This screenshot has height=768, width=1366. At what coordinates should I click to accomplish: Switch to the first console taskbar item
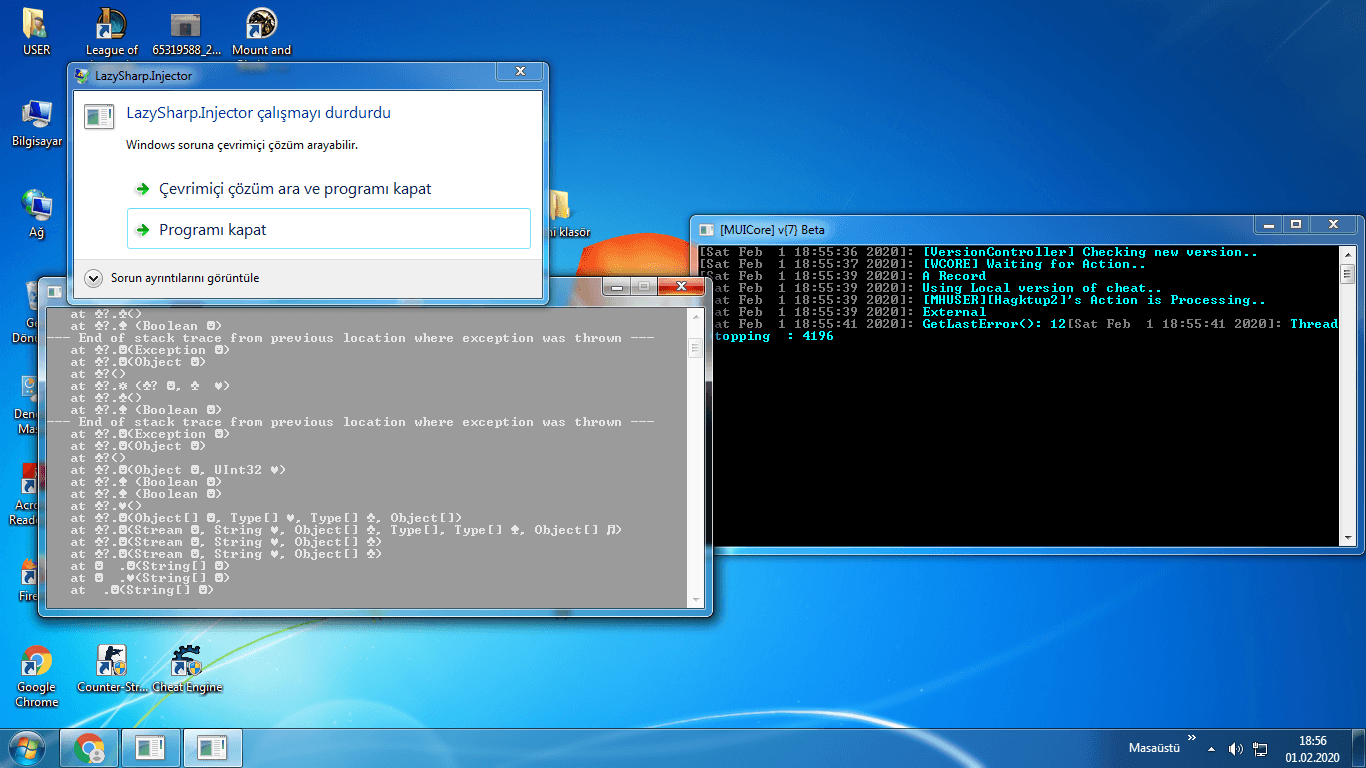pyautogui.click(x=150, y=747)
